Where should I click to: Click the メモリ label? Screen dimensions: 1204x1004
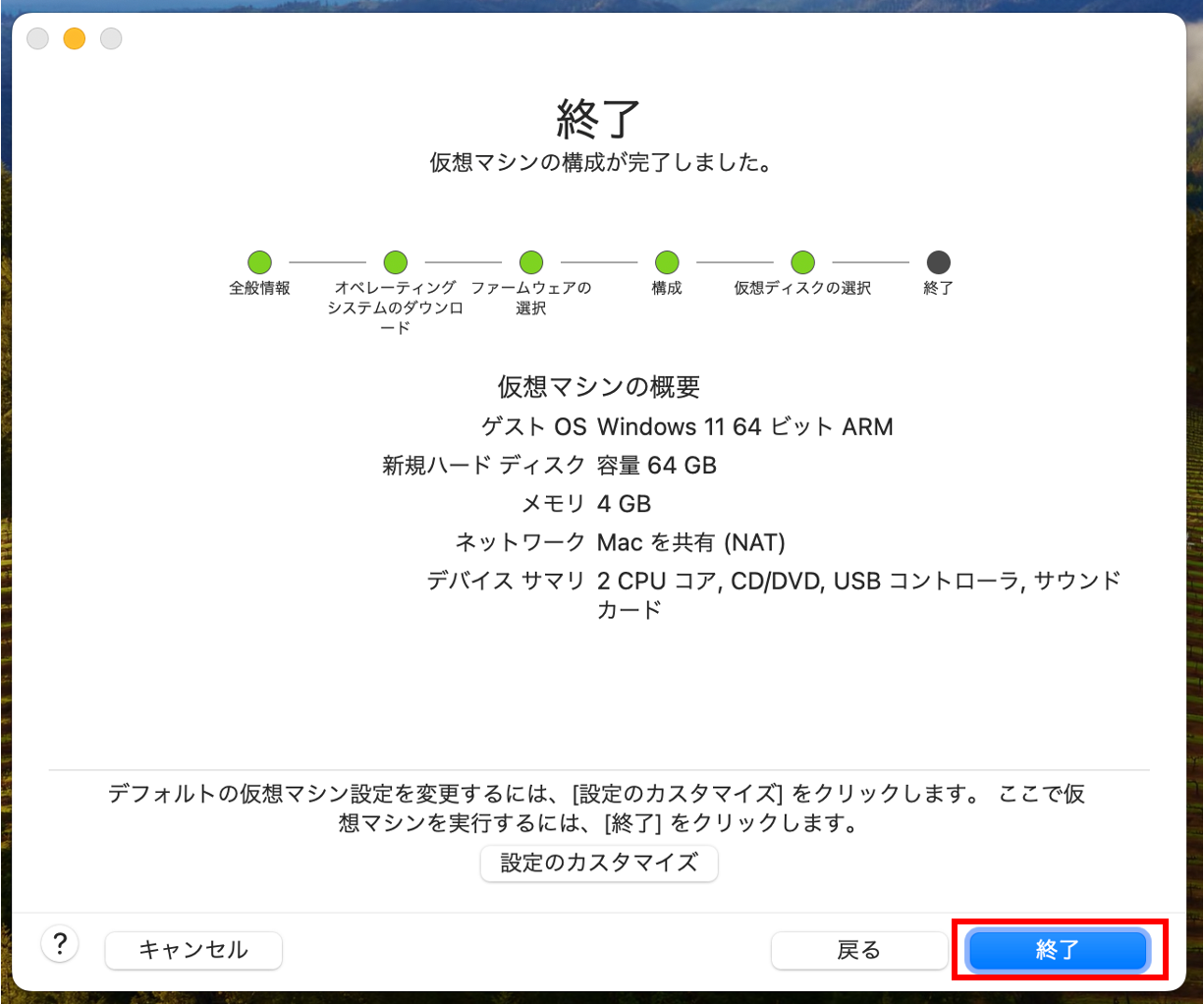[x=553, y=504]
